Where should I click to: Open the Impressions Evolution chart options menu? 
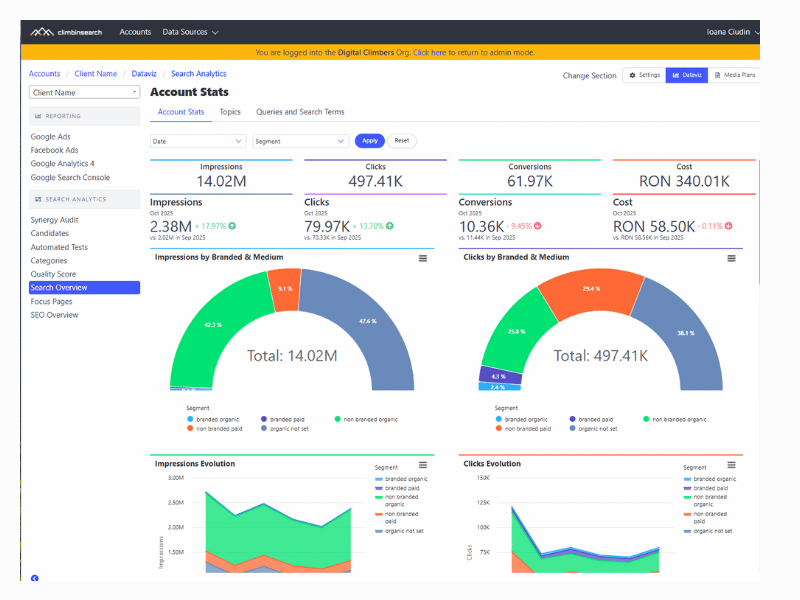(423, 464)
